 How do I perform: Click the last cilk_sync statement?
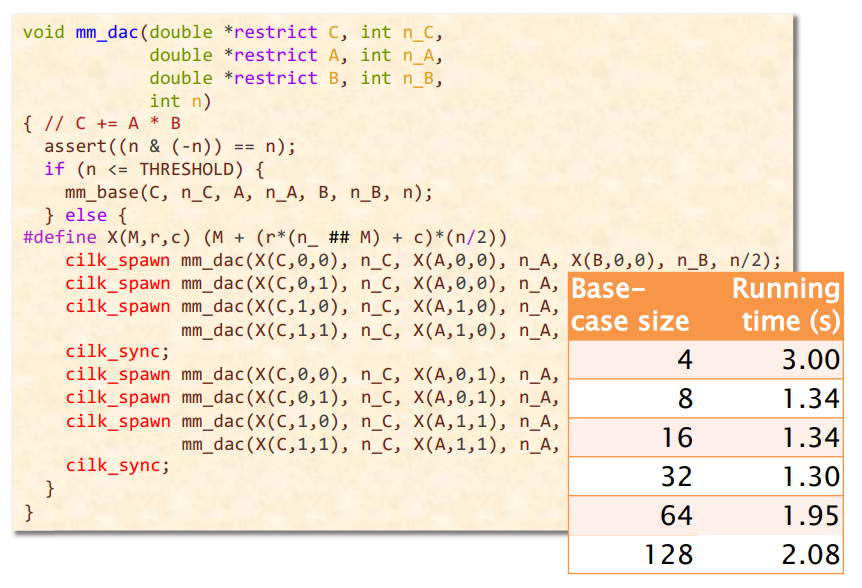pyautogui.click(x=117, y=466)
